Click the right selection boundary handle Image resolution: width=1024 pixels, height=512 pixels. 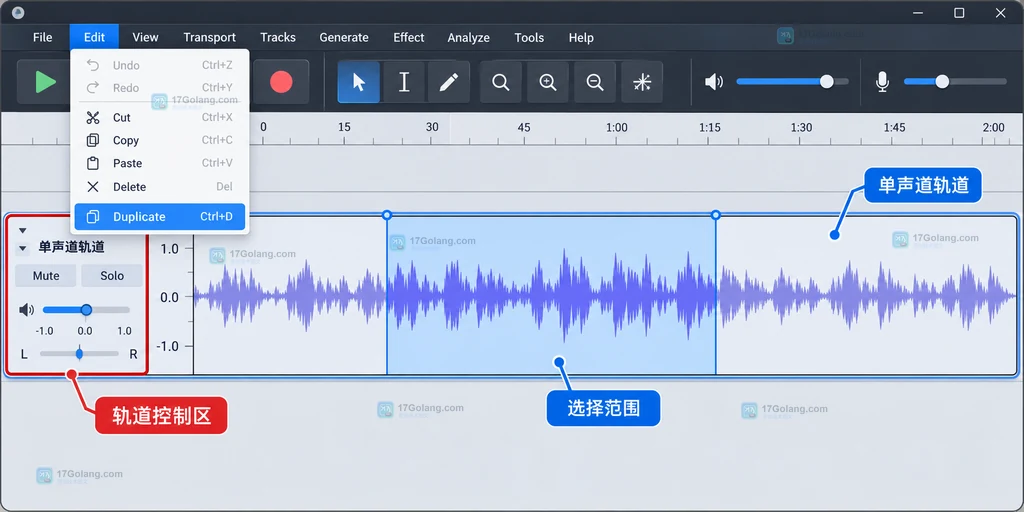pyautogui.click(x=716, y=215)
